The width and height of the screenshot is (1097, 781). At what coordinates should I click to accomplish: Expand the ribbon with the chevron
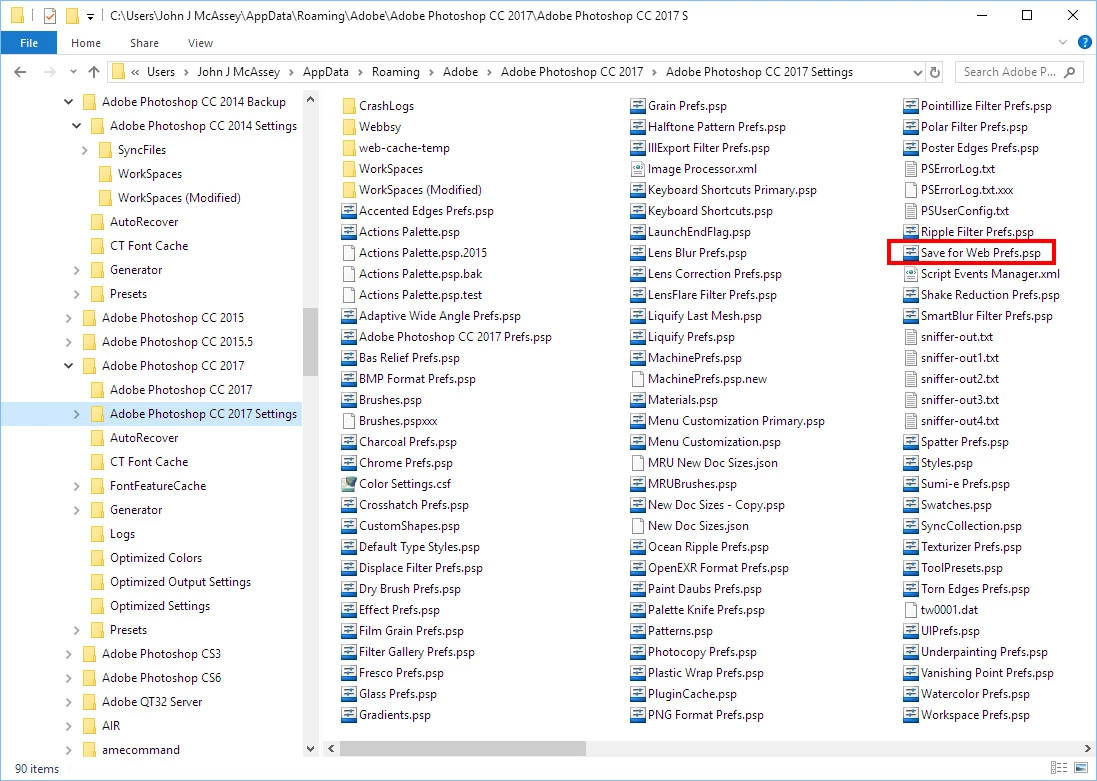1063,43
